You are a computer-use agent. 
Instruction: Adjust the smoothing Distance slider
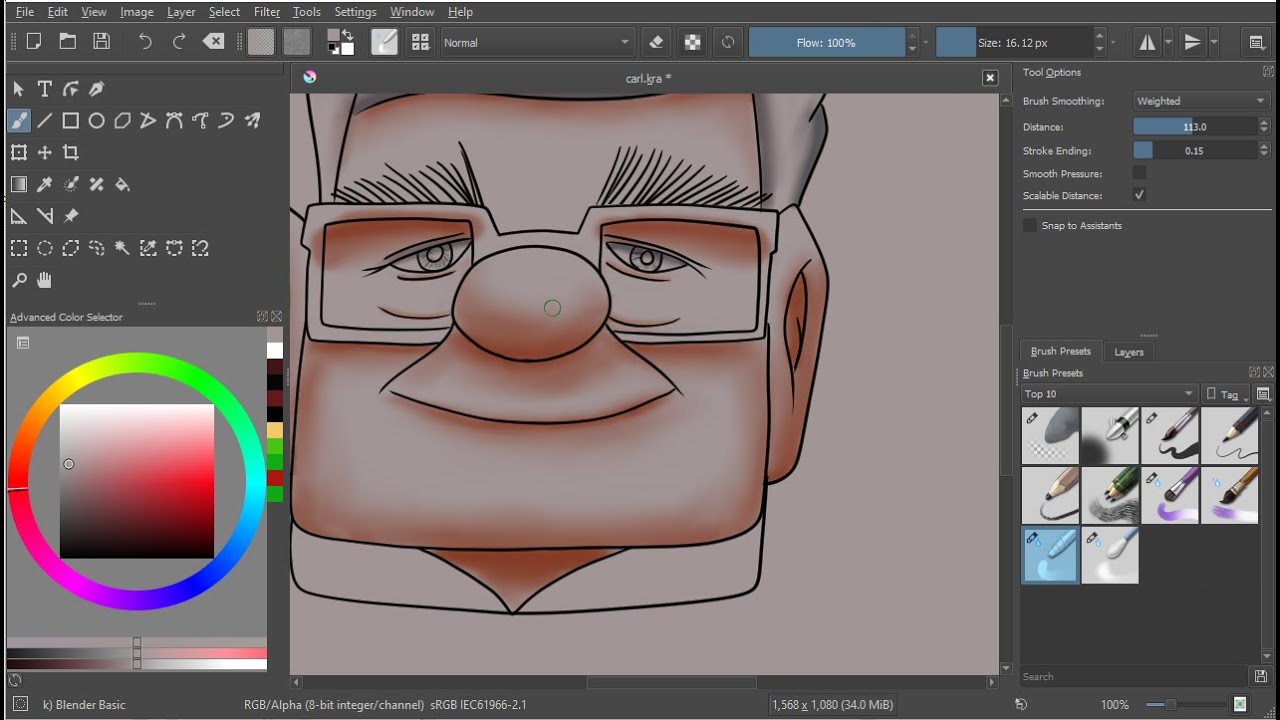(1194, 127)
